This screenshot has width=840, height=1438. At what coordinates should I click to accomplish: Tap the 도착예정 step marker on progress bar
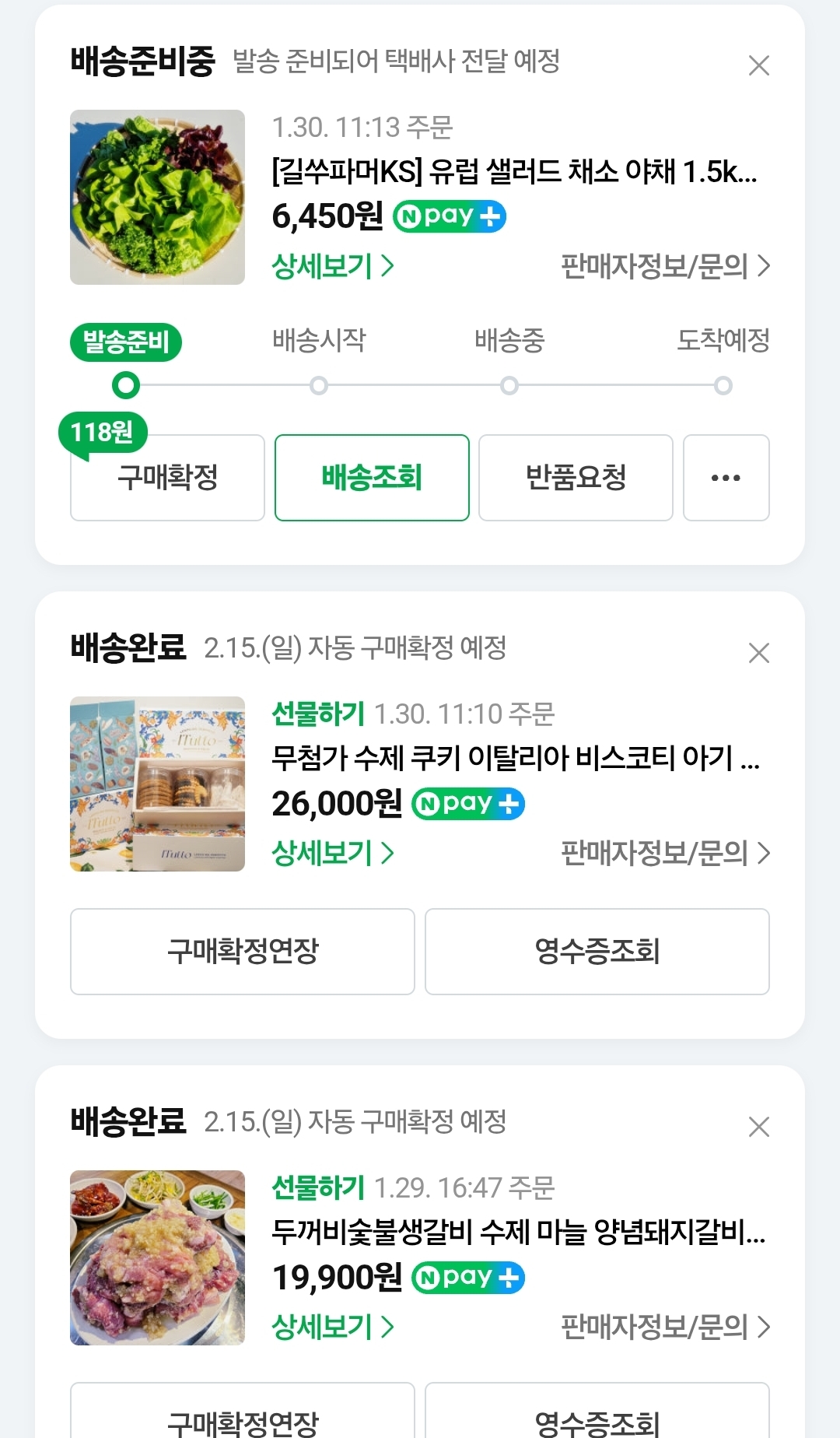(723, 385)
